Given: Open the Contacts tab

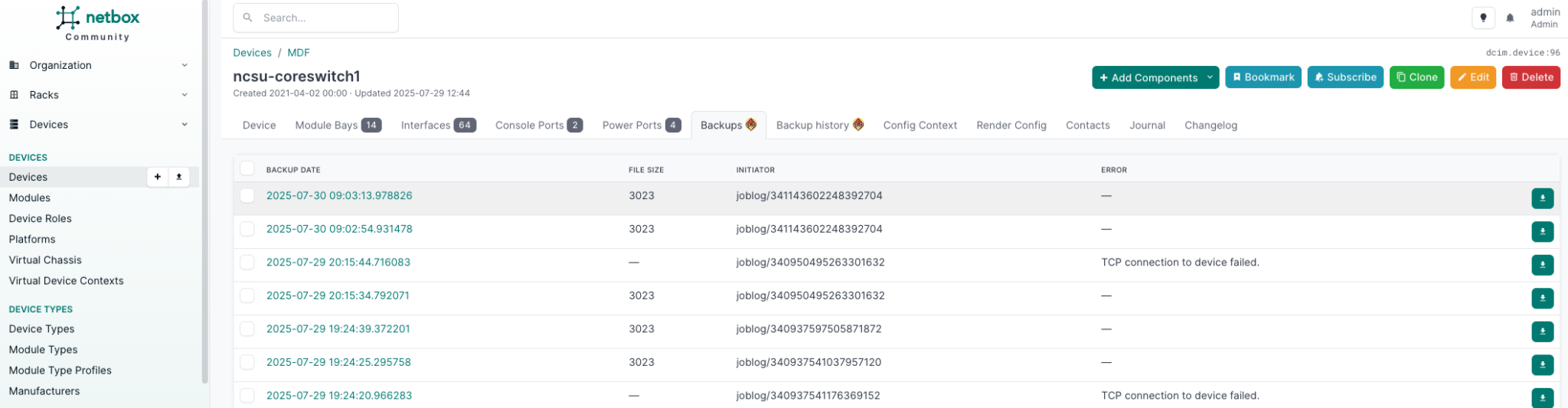Looking at the screenshot, I should (1088, 126).
